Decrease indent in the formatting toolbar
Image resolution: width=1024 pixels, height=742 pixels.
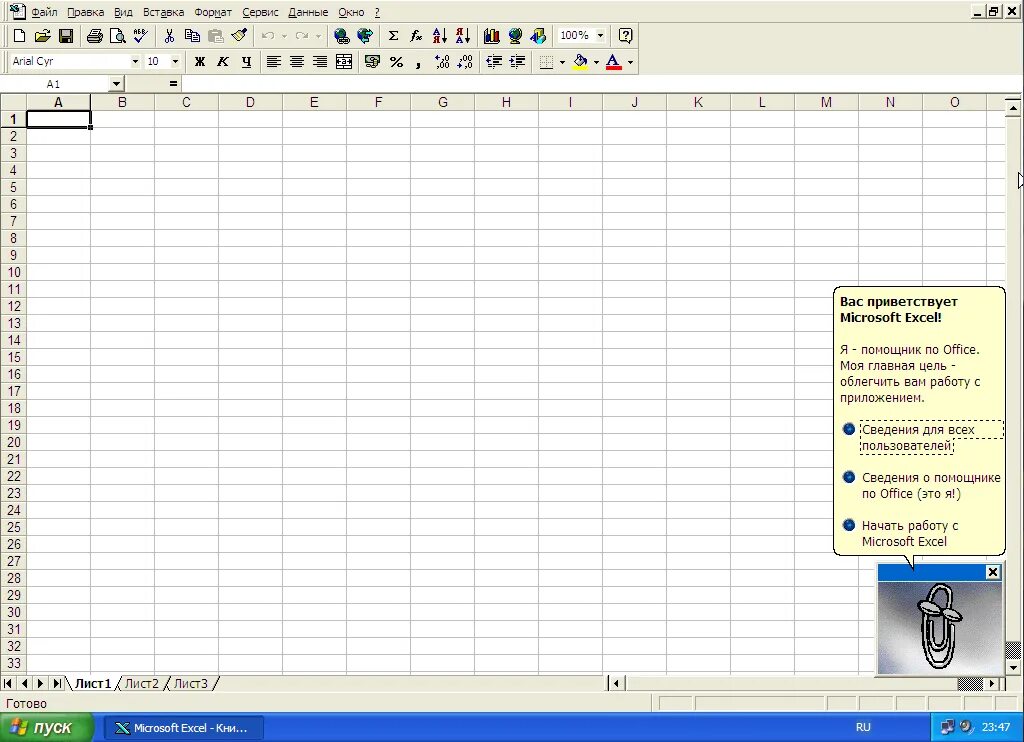[494, 61]
